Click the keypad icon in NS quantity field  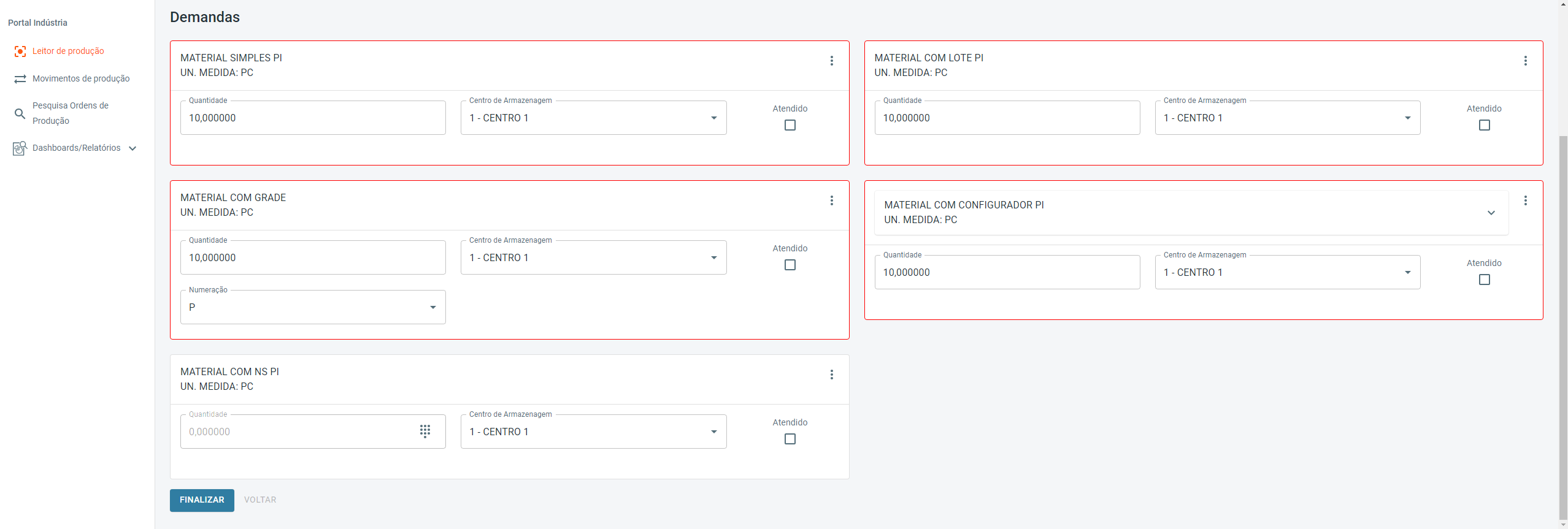click(425, 432)
